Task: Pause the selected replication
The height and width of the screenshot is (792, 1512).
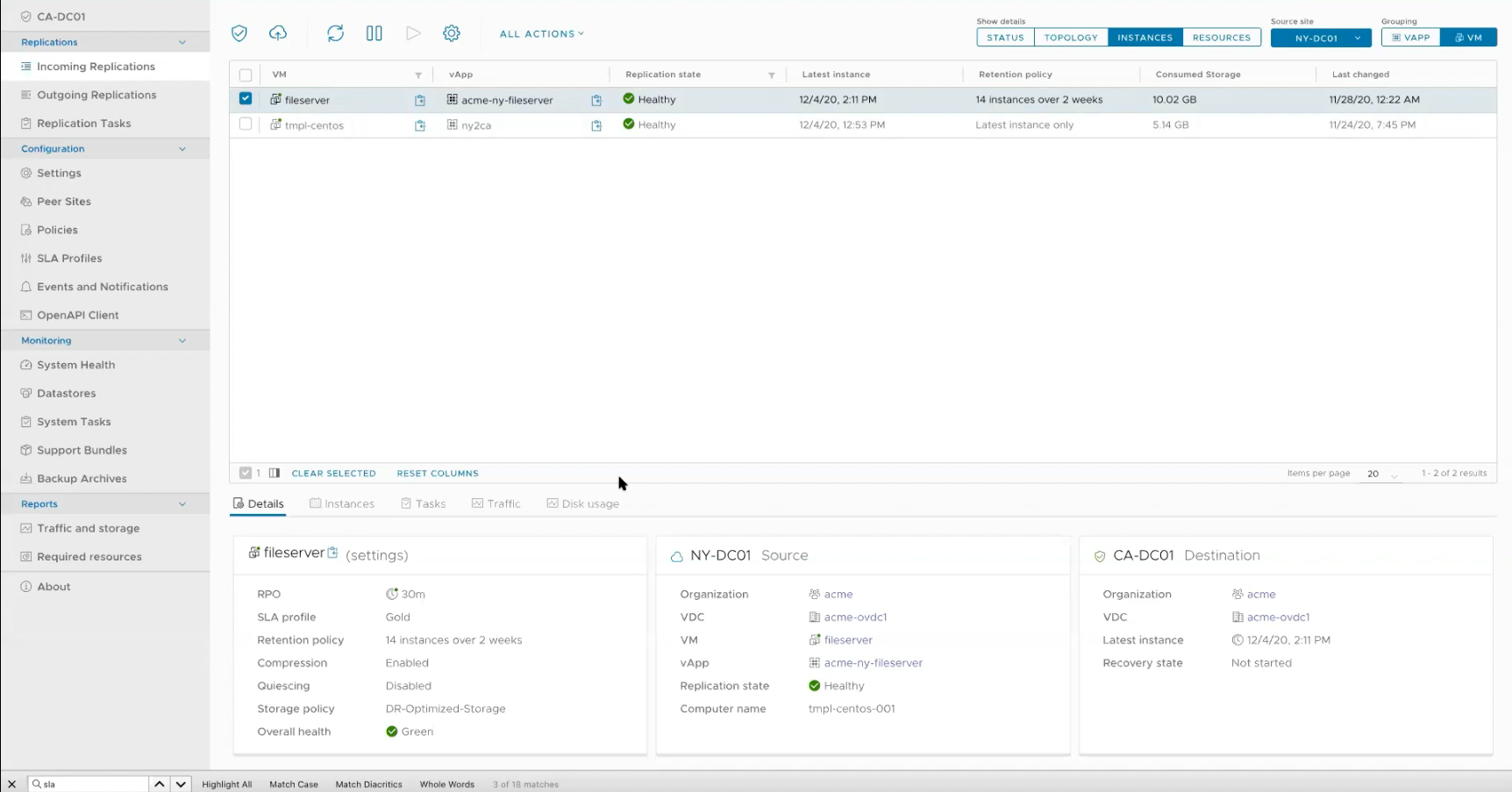Action: click(374, 33)
